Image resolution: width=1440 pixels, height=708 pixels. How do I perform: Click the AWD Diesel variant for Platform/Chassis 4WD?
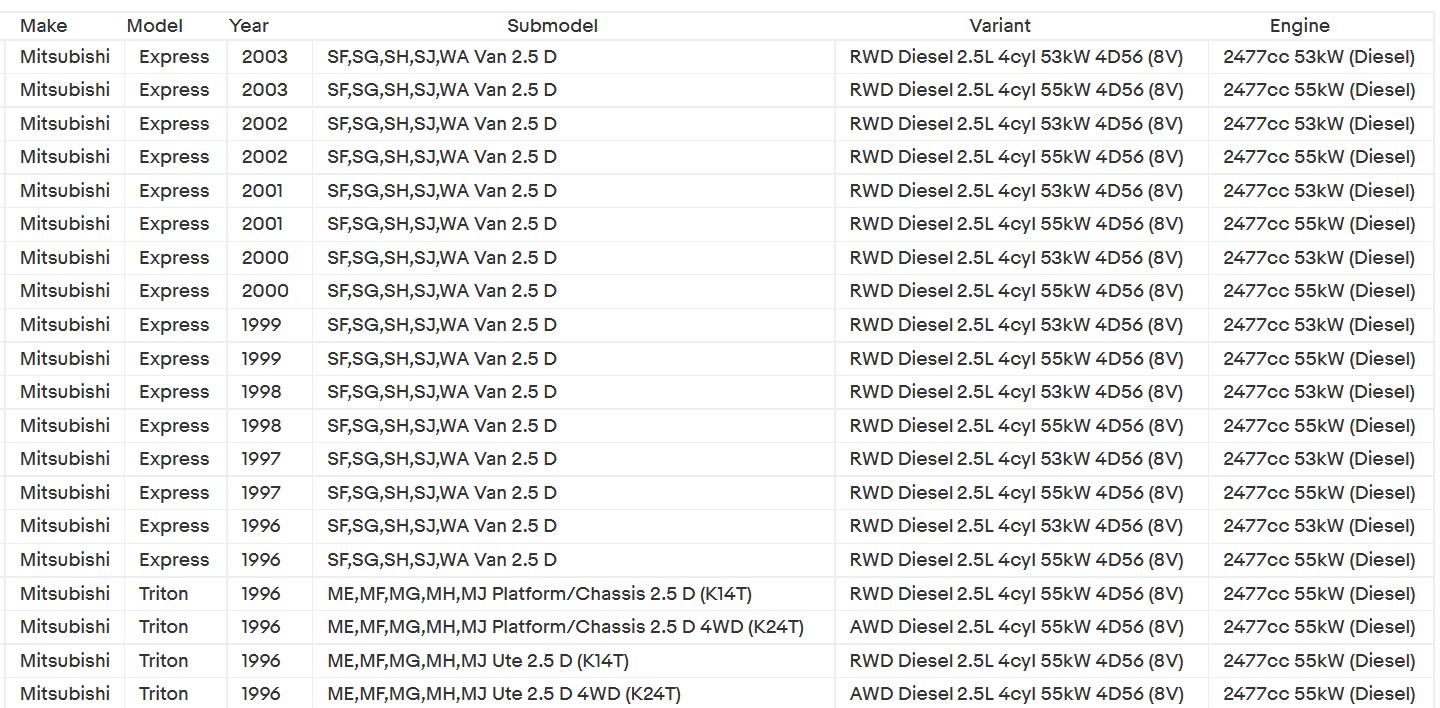[x=1016, y=627]
